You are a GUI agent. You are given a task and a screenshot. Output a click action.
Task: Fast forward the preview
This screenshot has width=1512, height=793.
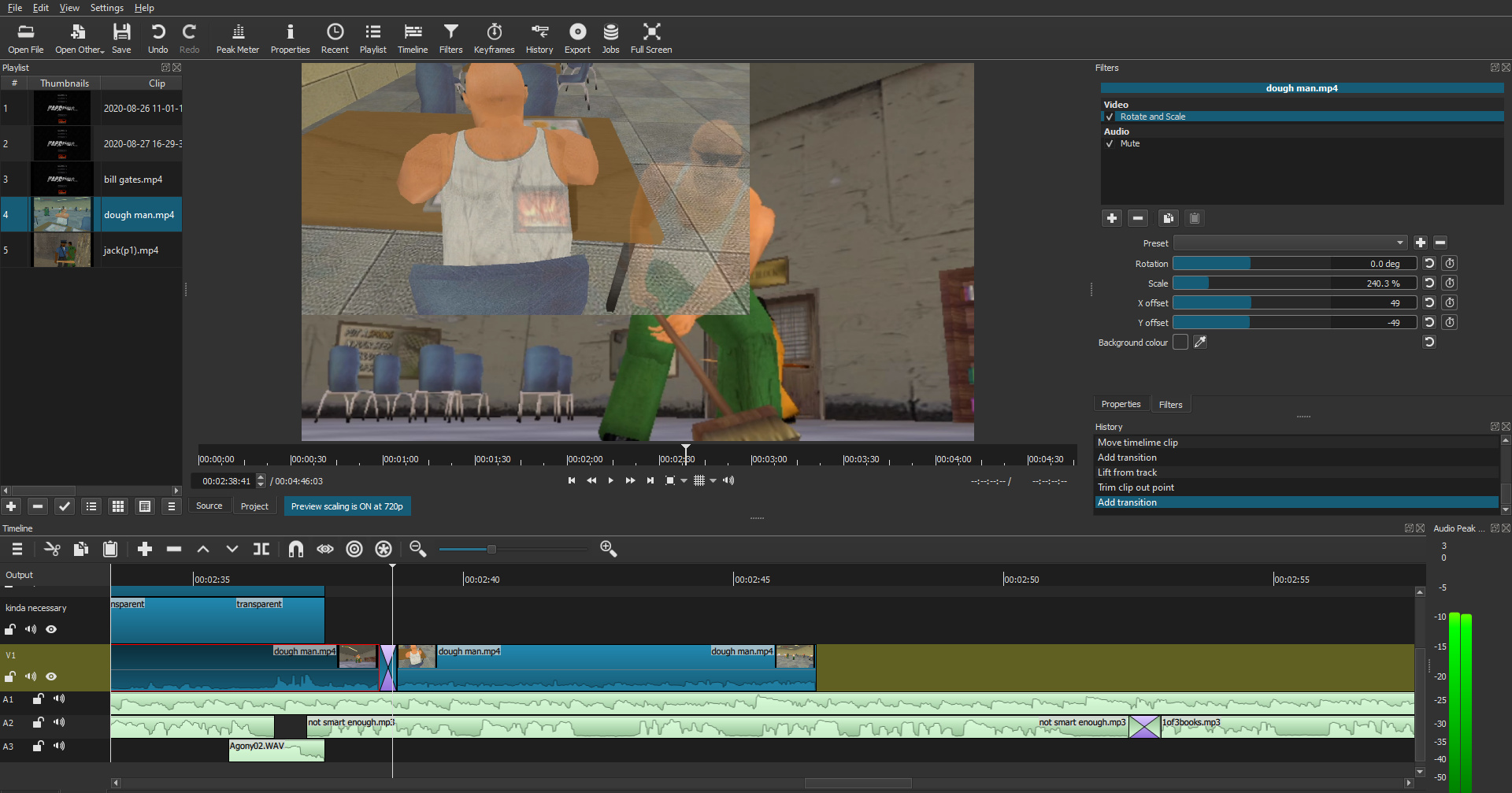[x=630, y=480]
